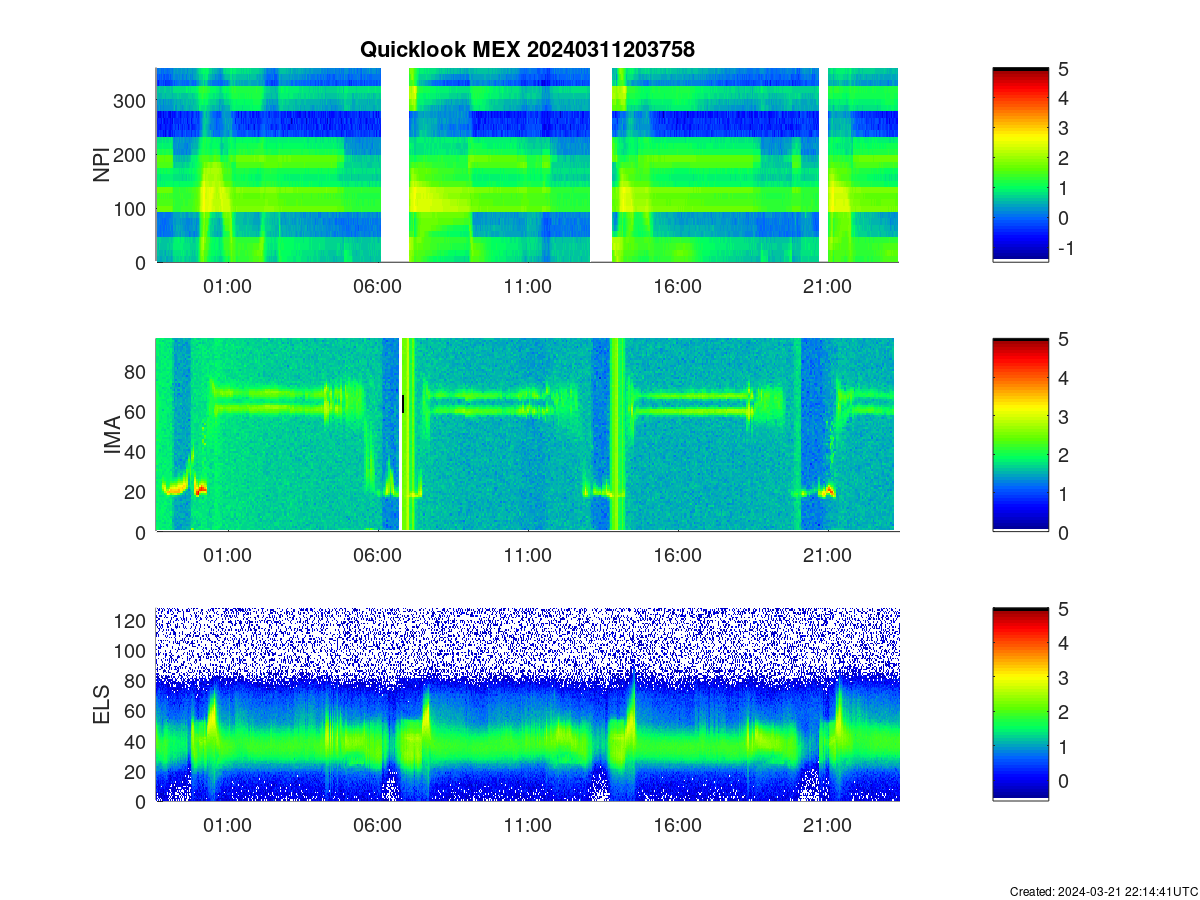The width and height of the screenshot is (1200, 900).
Task: Click the 21:00 tick under the IMA plot
Action: (827, 556)
